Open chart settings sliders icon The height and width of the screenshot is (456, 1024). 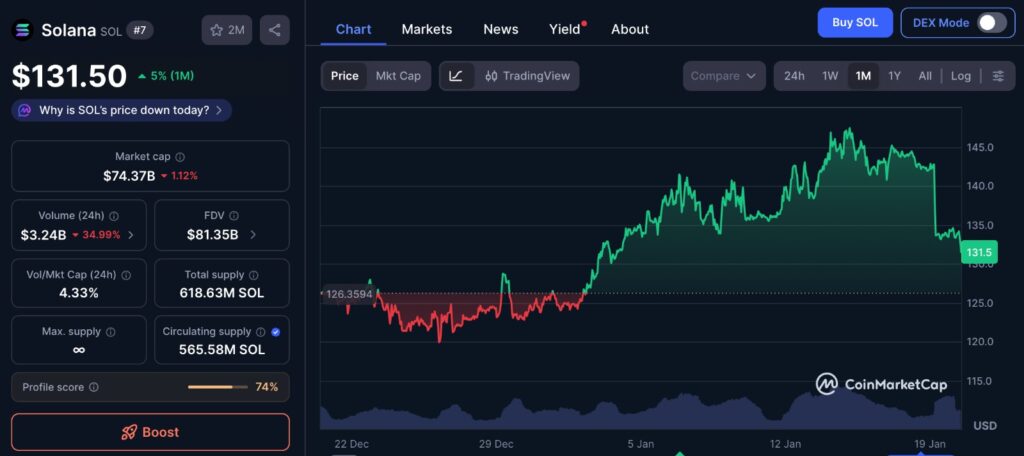[x=998, y=76]
